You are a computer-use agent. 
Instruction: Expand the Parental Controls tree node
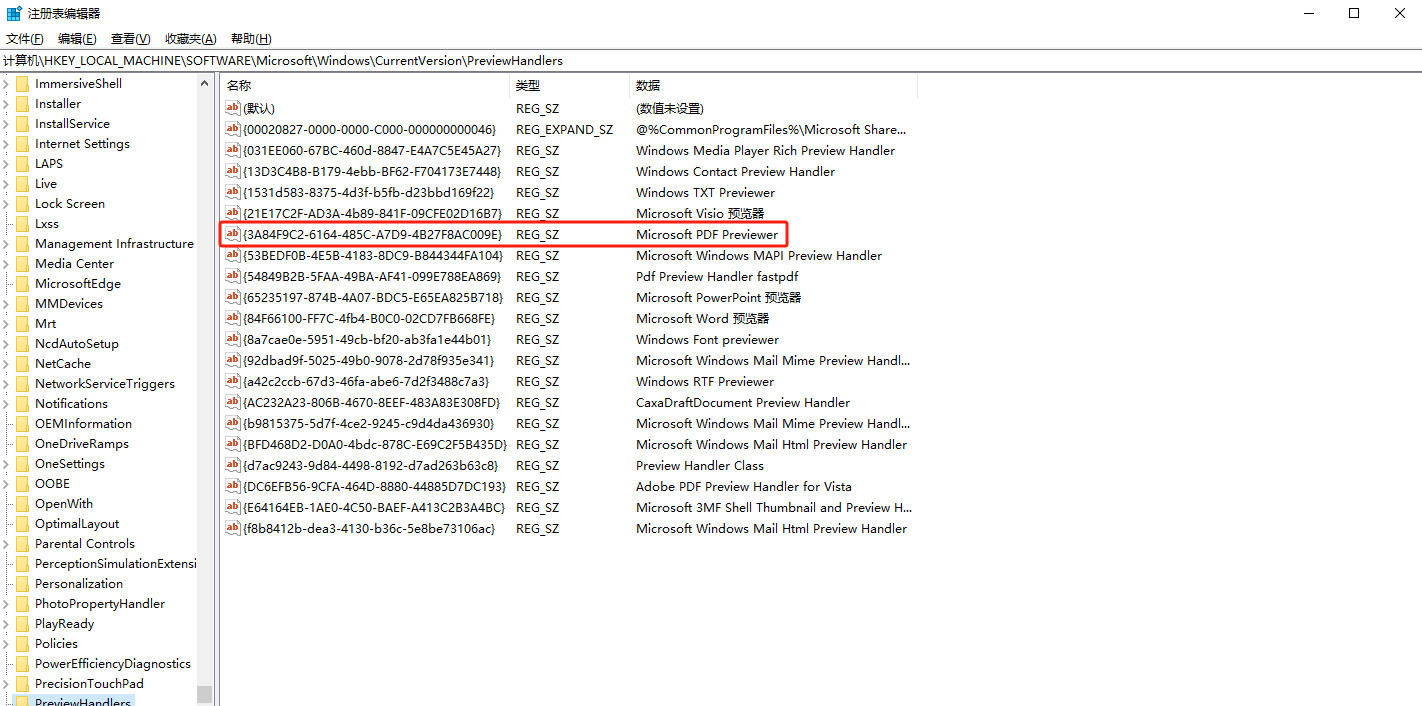(6, 544)
